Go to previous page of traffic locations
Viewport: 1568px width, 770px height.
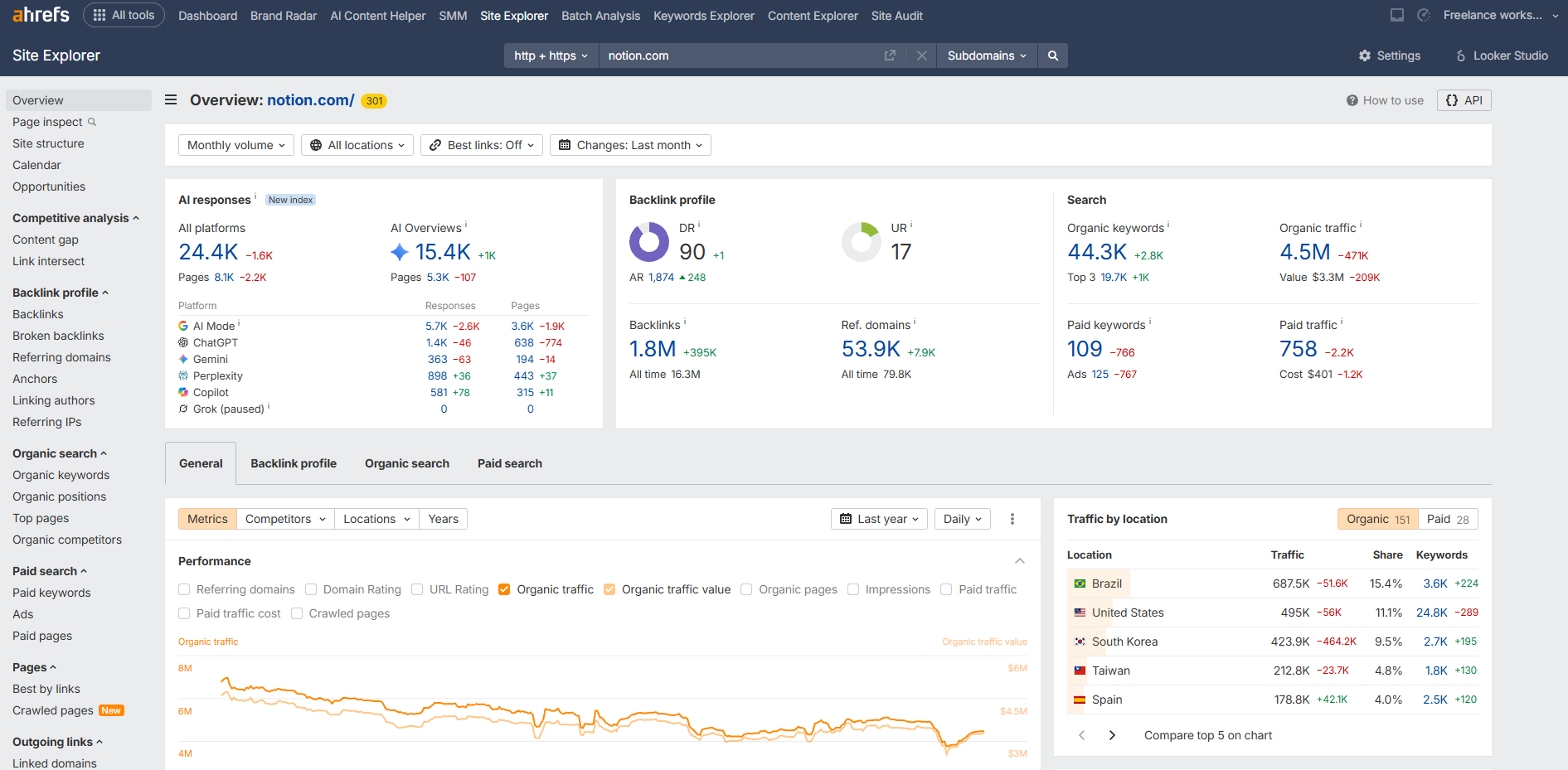tap(1081, 735)
